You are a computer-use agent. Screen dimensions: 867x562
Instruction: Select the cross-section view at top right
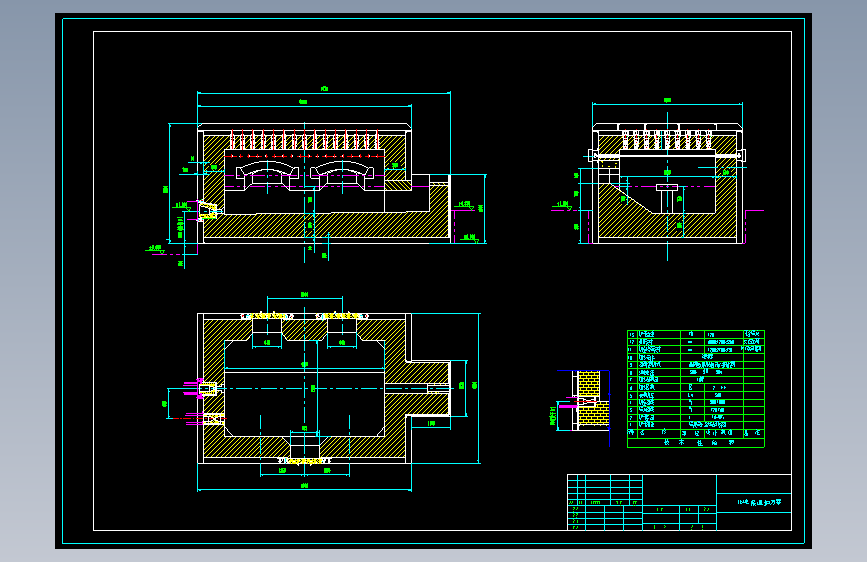point(667,184)
